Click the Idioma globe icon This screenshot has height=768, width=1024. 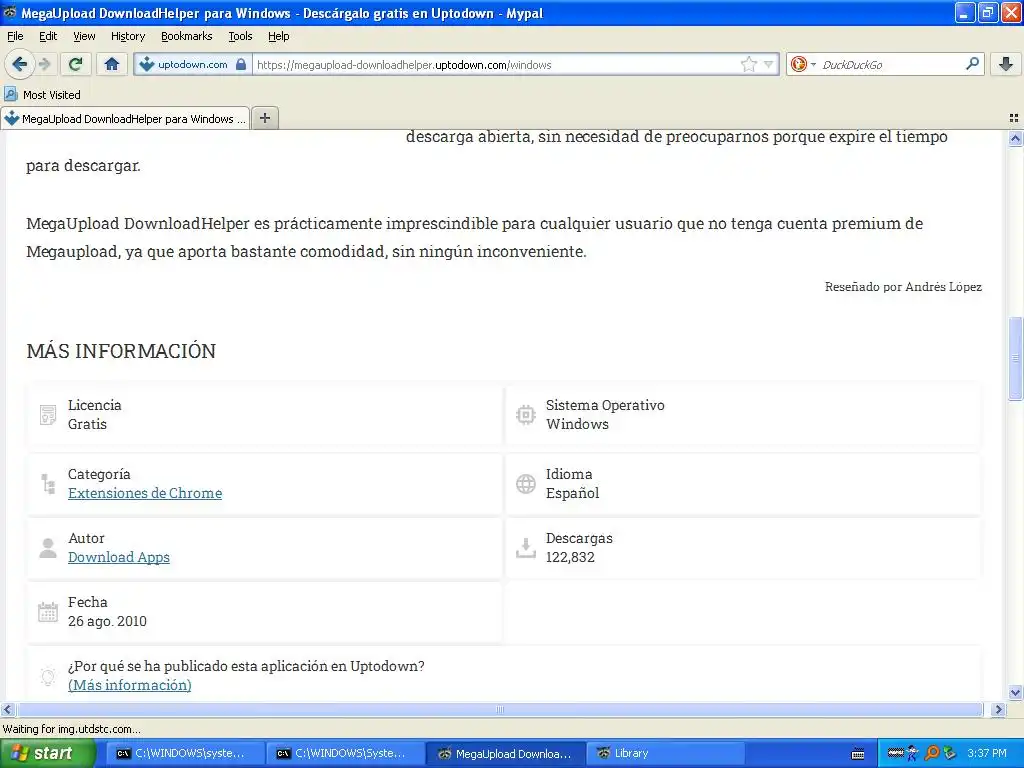point(526,484)
